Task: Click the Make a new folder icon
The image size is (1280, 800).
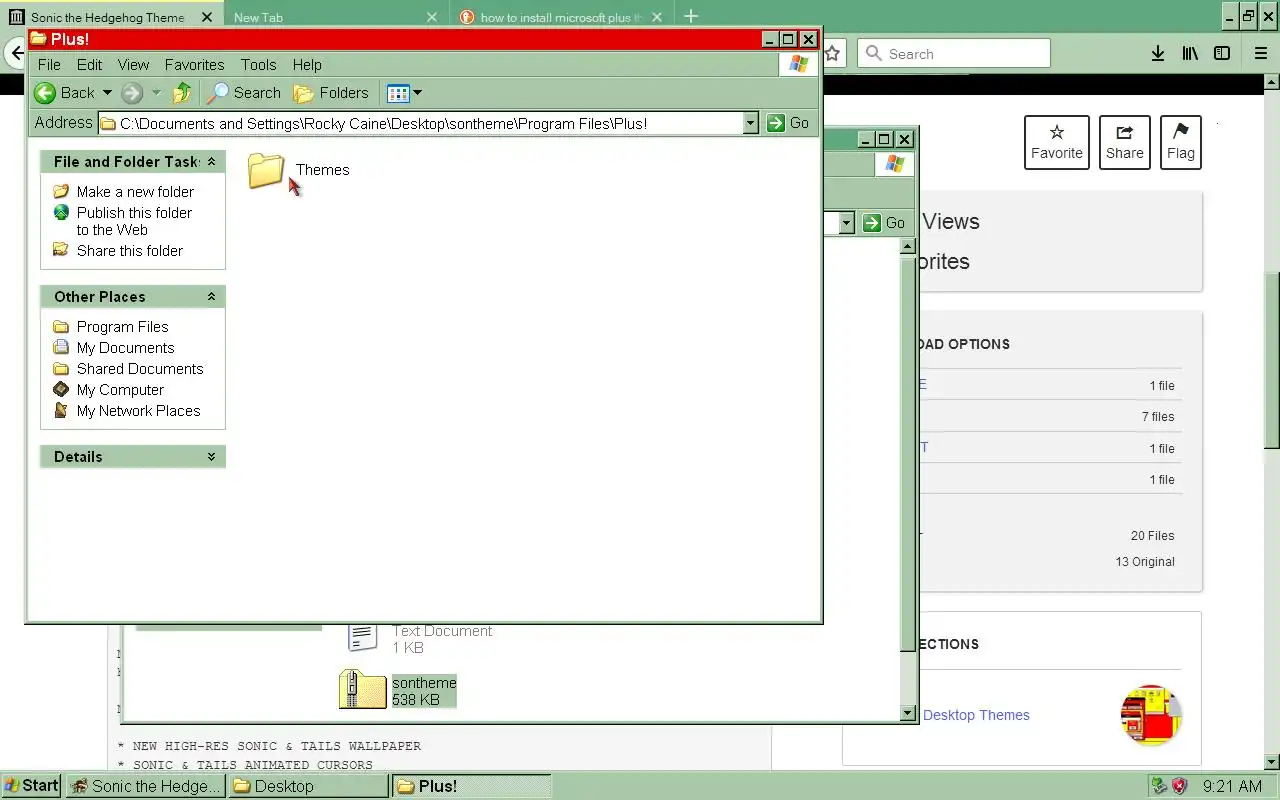Action: tap(61, 191)
